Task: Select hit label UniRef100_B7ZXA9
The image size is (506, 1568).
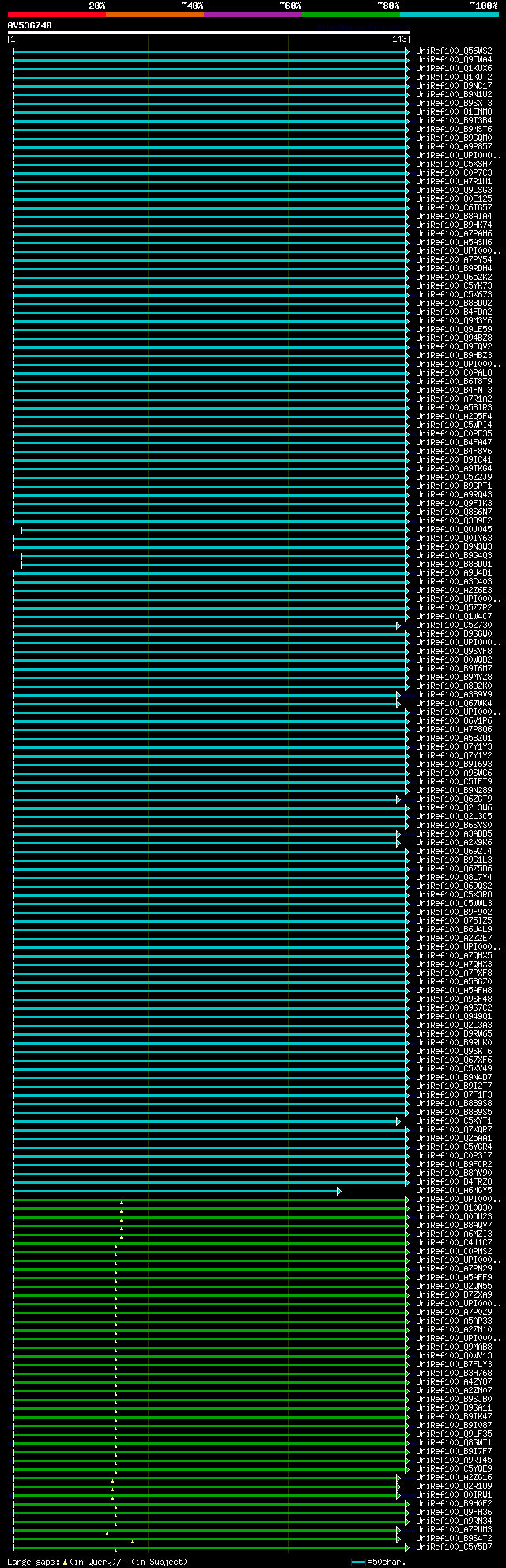Action: pyautogui.click(x=454, y=1295)
